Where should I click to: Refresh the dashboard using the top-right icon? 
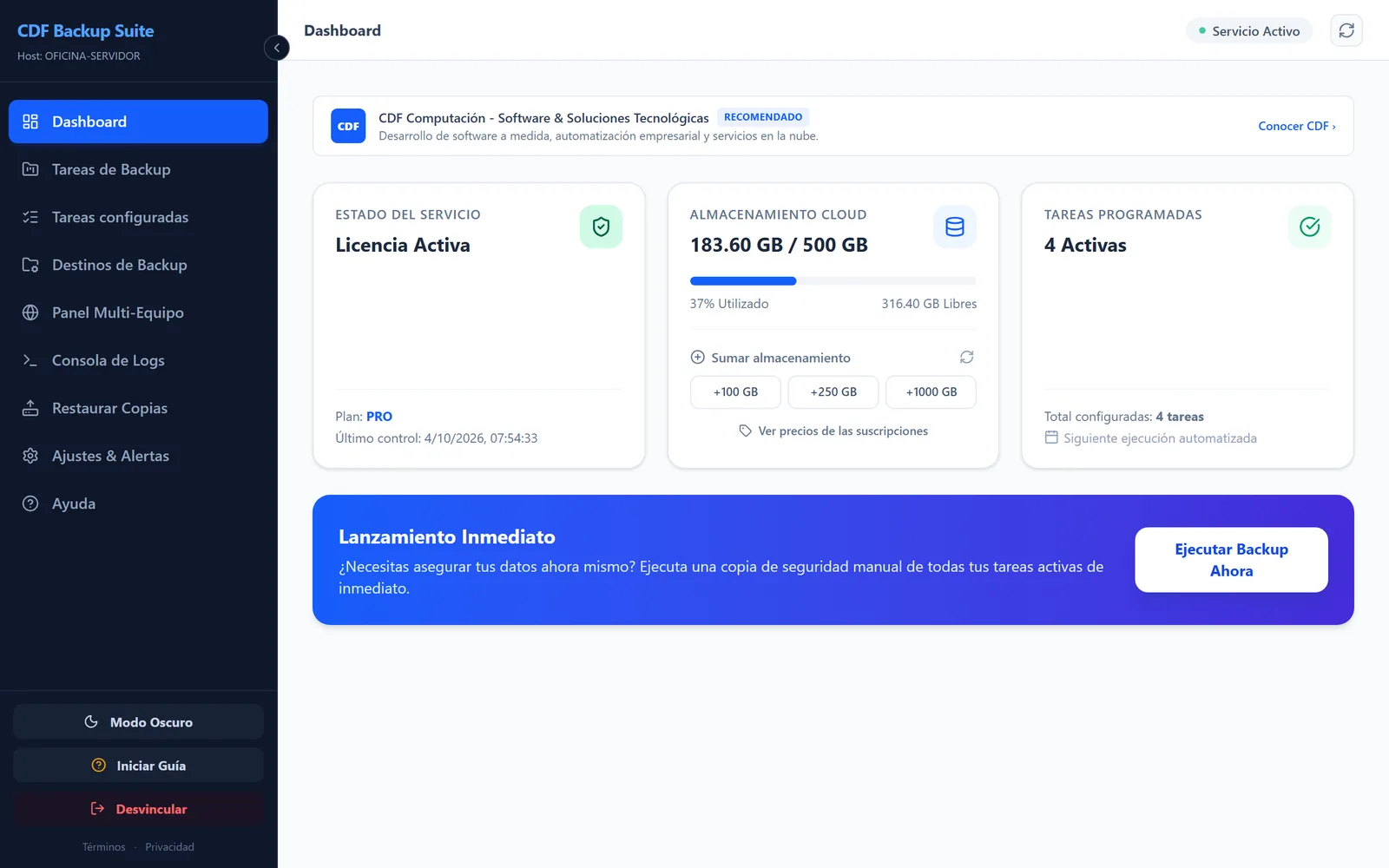coord(1346,30)
